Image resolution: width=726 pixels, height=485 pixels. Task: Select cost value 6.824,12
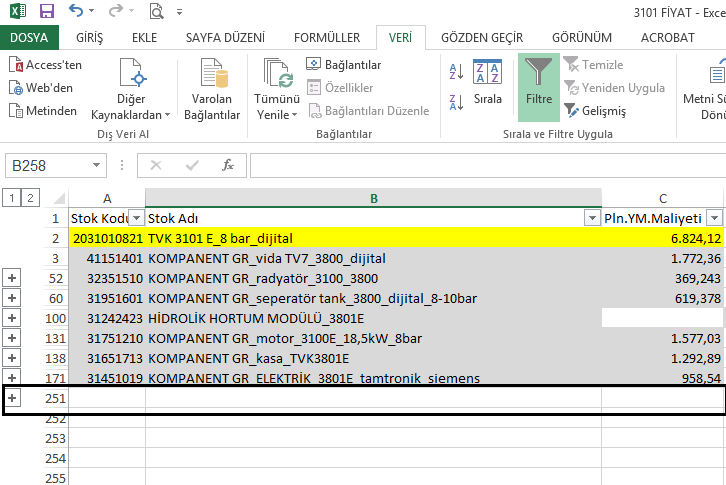(x=663, y=239)
